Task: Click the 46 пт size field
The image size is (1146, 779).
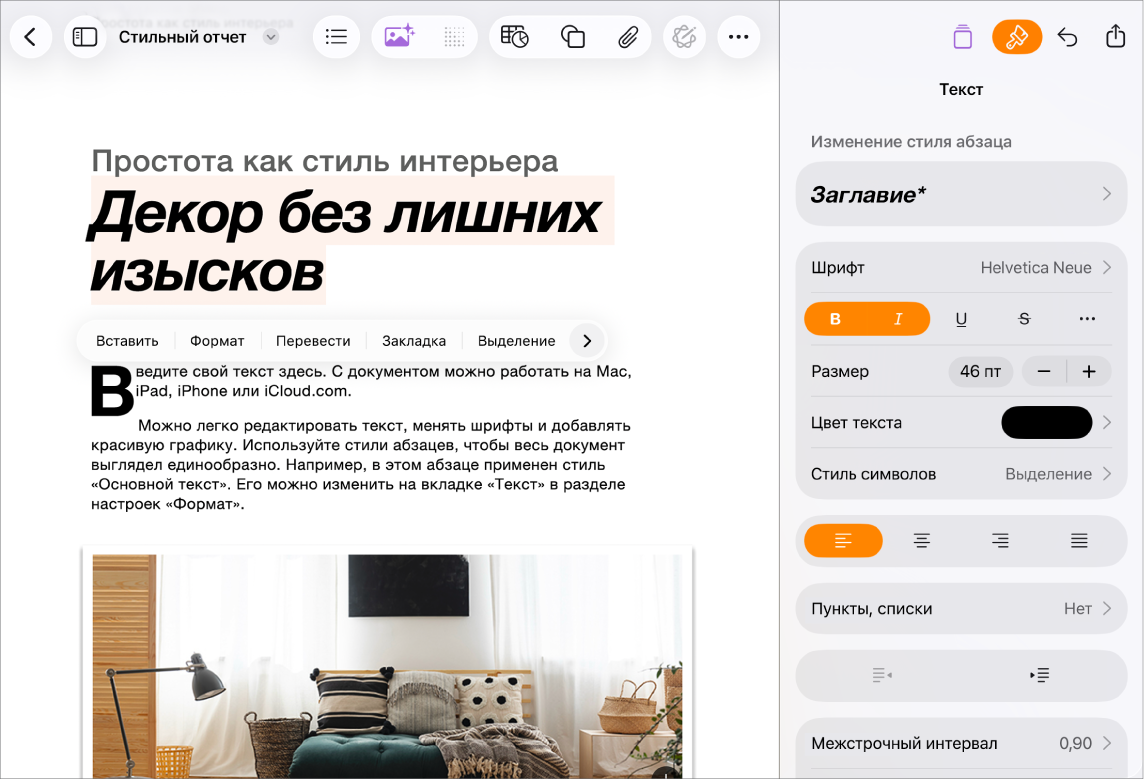Action: (980, 371)
